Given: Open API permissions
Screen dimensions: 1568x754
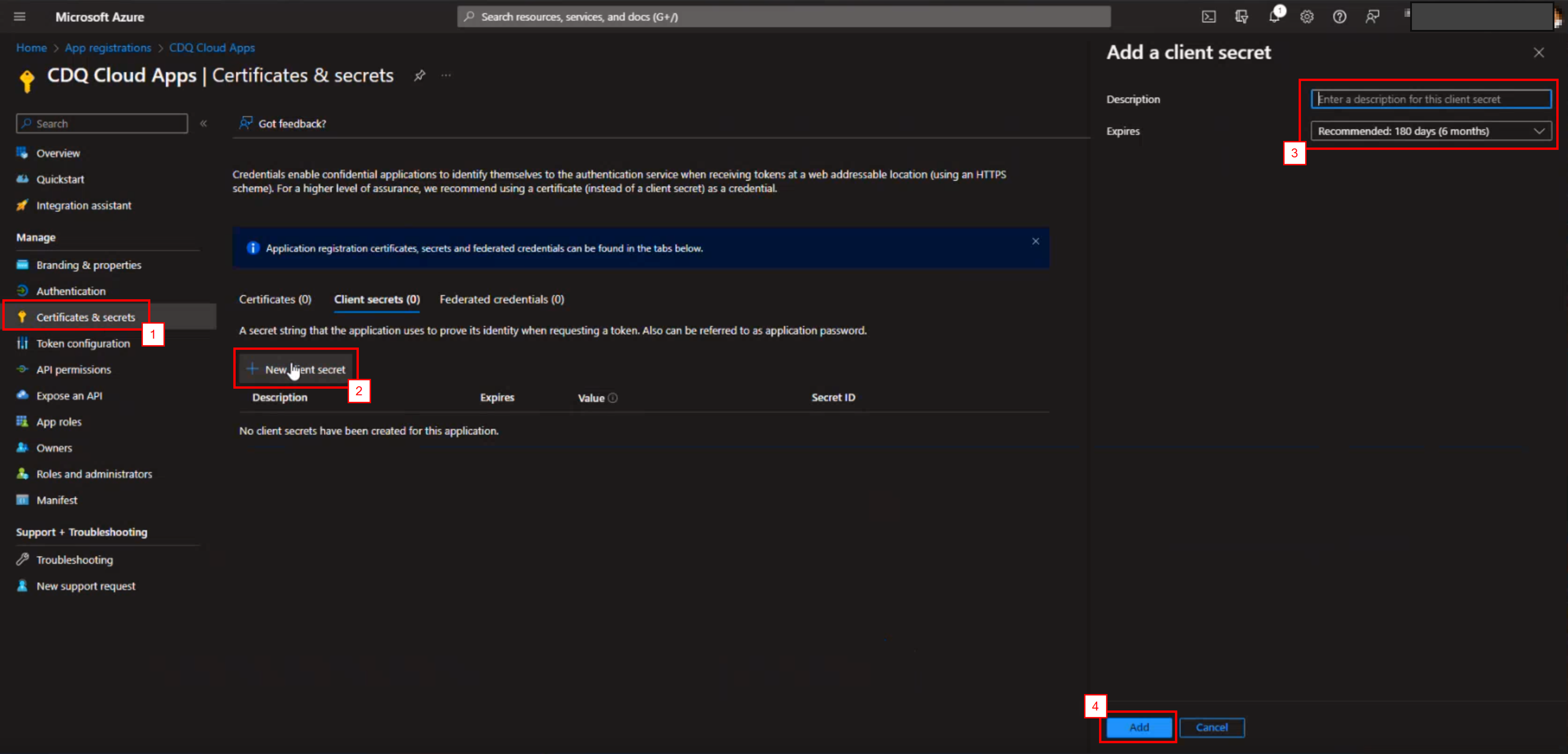Looking at the screenshot, I should pyautogui.click(x=73, y=369).
